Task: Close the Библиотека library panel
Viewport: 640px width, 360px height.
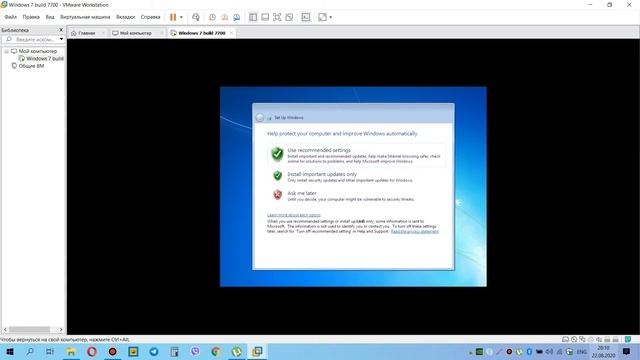Action: click(61, 30)
